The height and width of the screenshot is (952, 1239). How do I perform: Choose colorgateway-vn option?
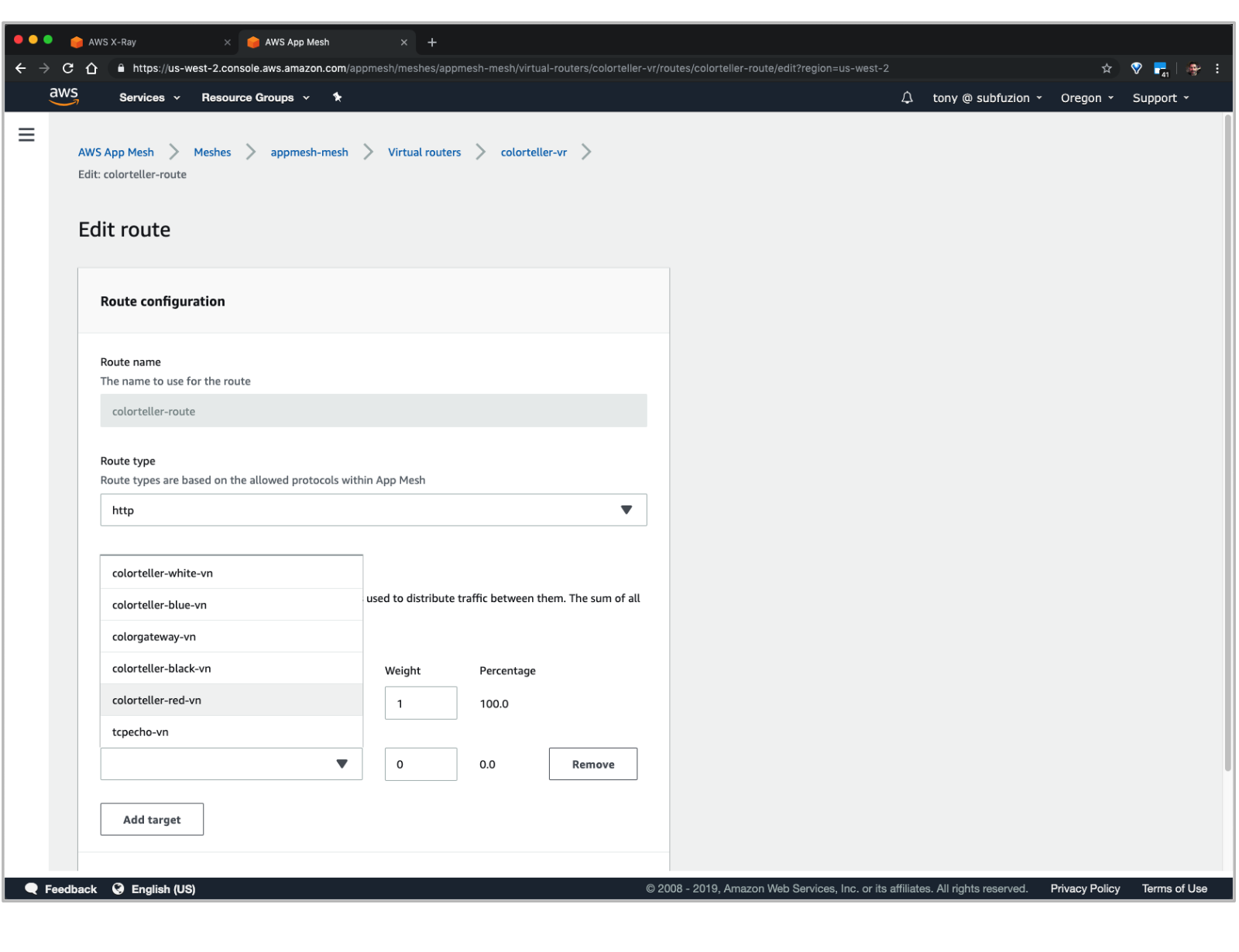232,636
